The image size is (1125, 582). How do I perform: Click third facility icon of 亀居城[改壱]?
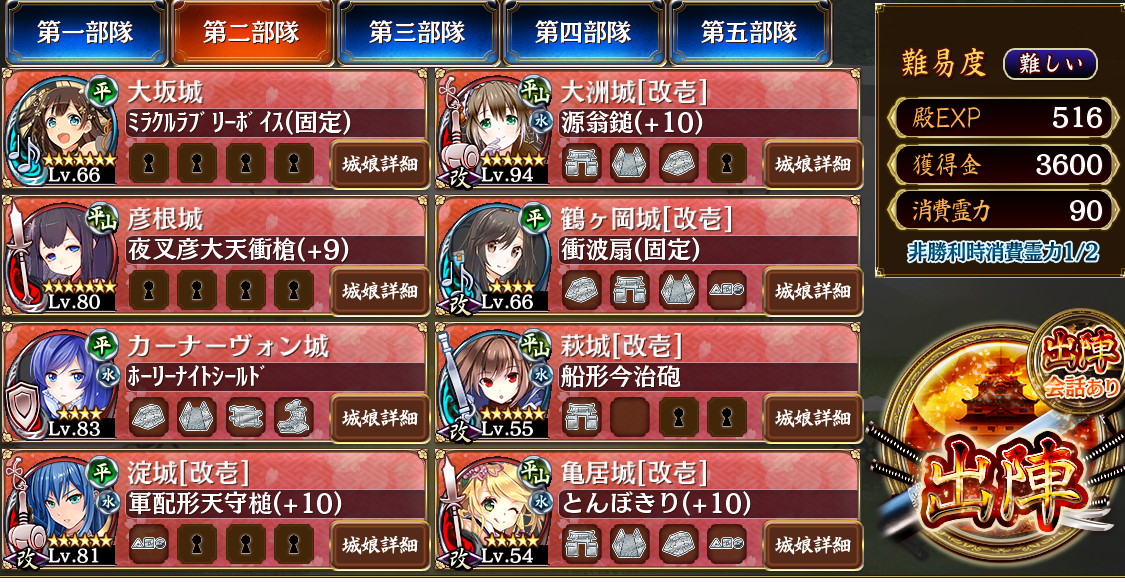(x=677, y=543)
